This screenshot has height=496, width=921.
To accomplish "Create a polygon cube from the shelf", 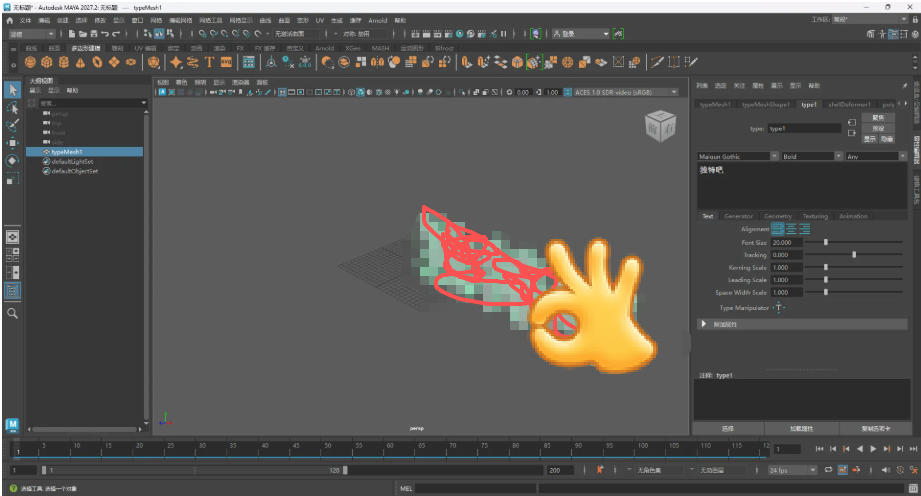I will click(47, 62).
